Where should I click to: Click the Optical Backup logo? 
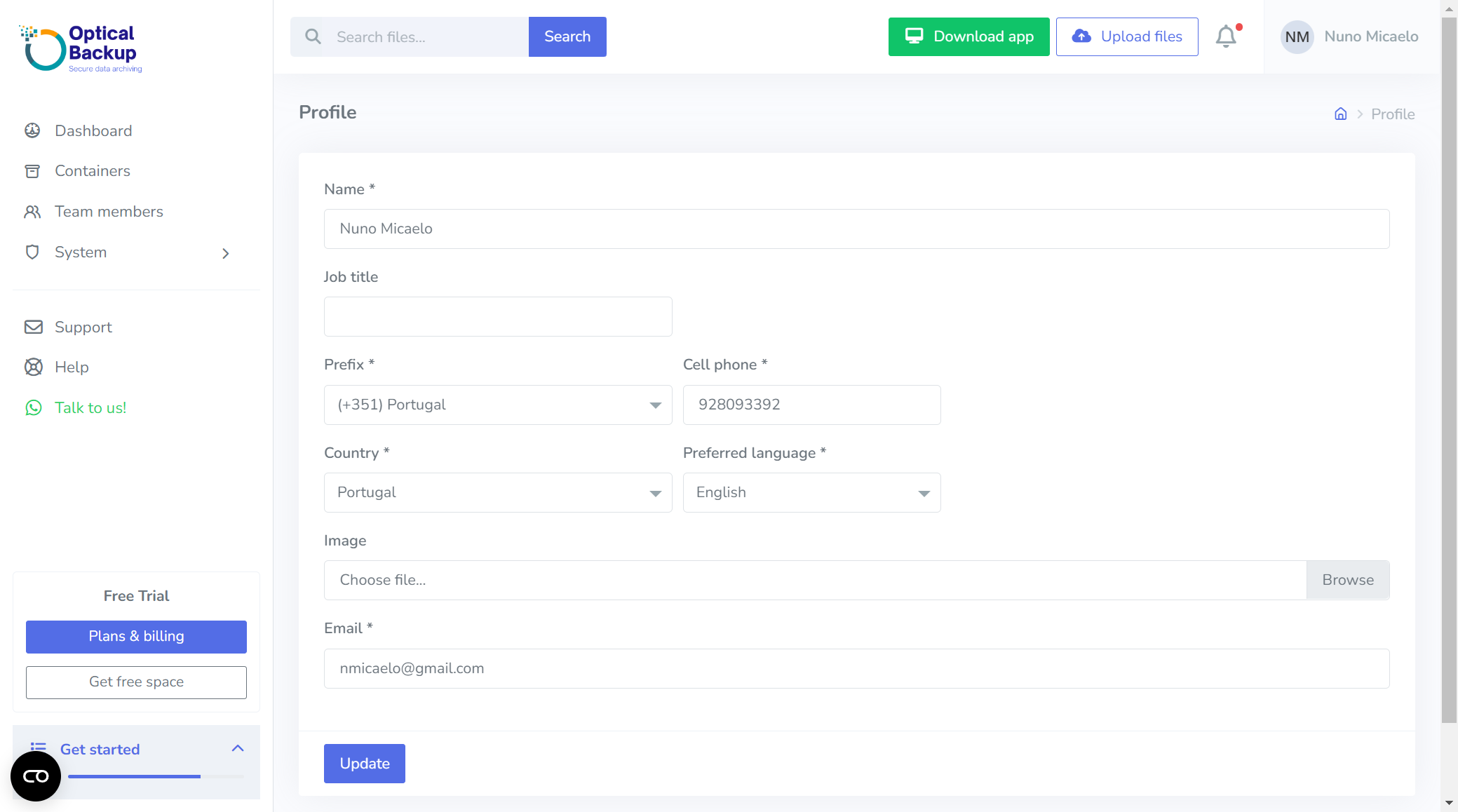pos(81,48)
